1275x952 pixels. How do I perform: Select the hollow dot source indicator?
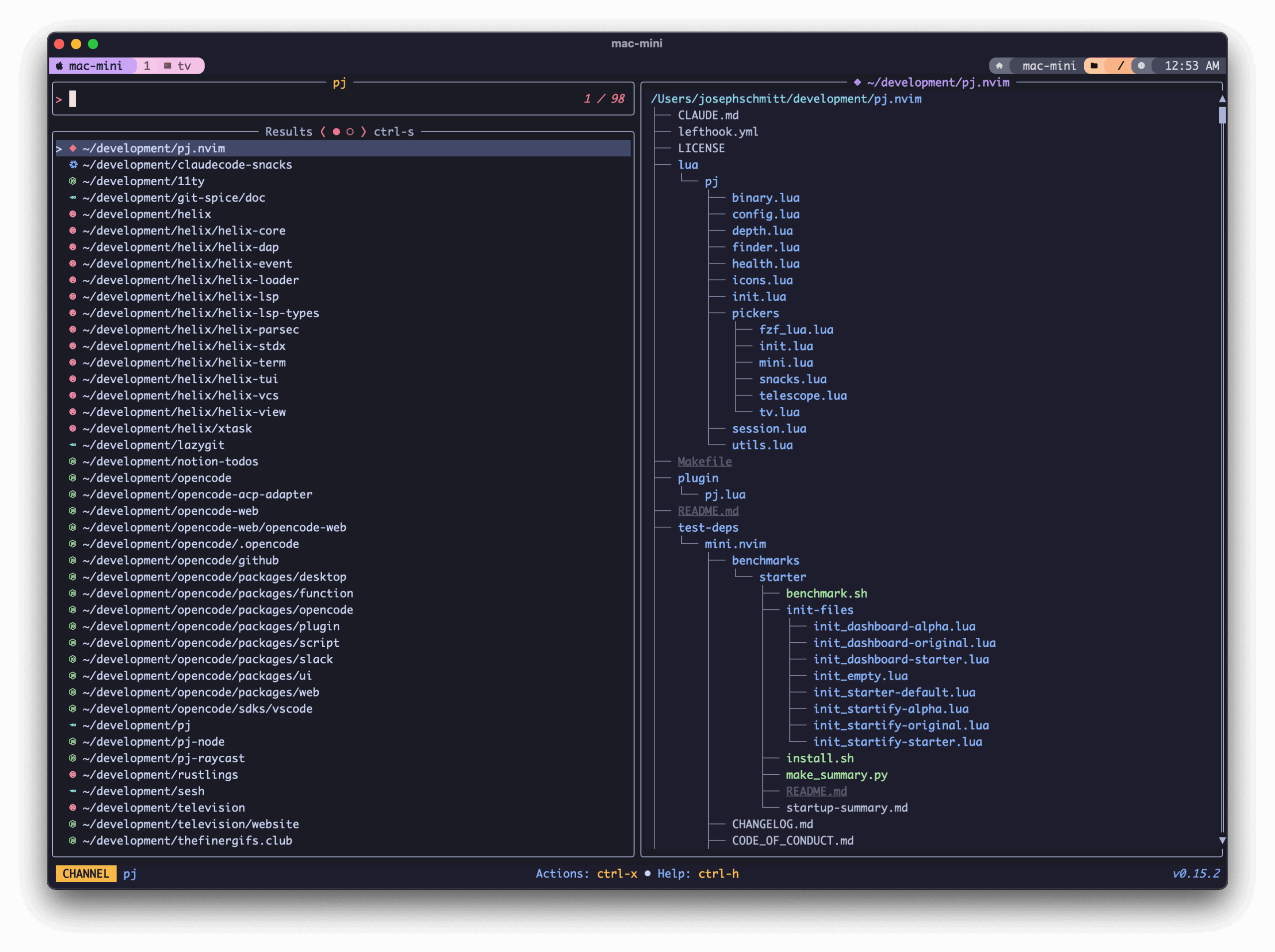point(350,132)
